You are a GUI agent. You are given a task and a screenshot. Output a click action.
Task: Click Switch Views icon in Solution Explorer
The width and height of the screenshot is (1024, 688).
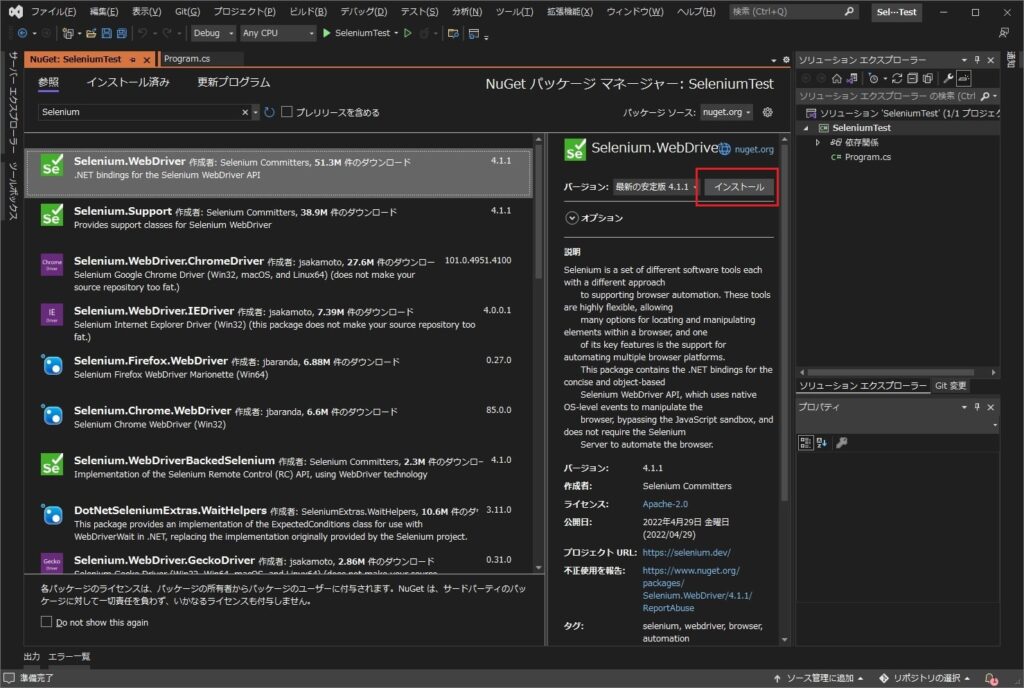click(852, 78)
